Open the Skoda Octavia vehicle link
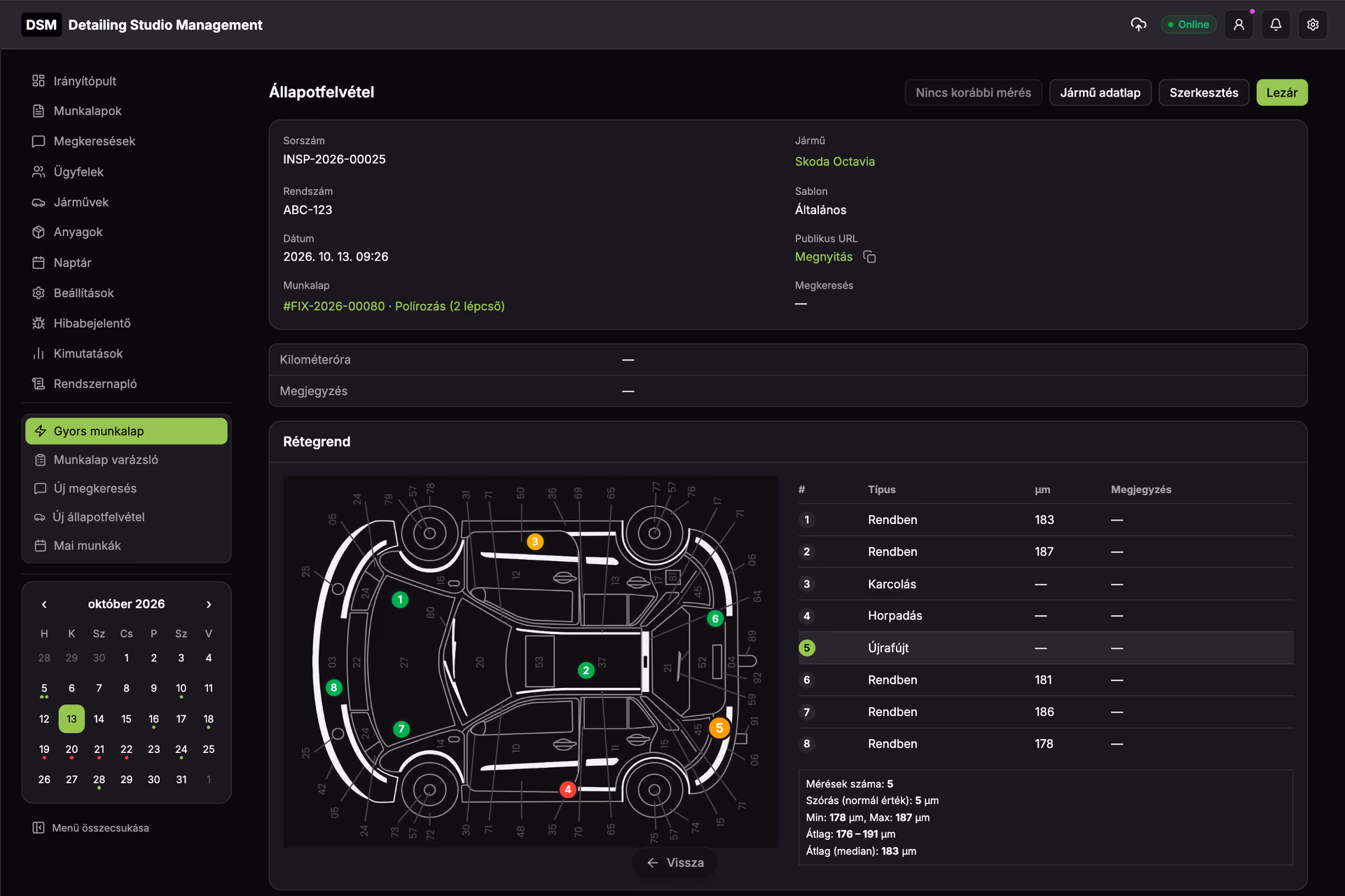 click(x=834, y=162)
